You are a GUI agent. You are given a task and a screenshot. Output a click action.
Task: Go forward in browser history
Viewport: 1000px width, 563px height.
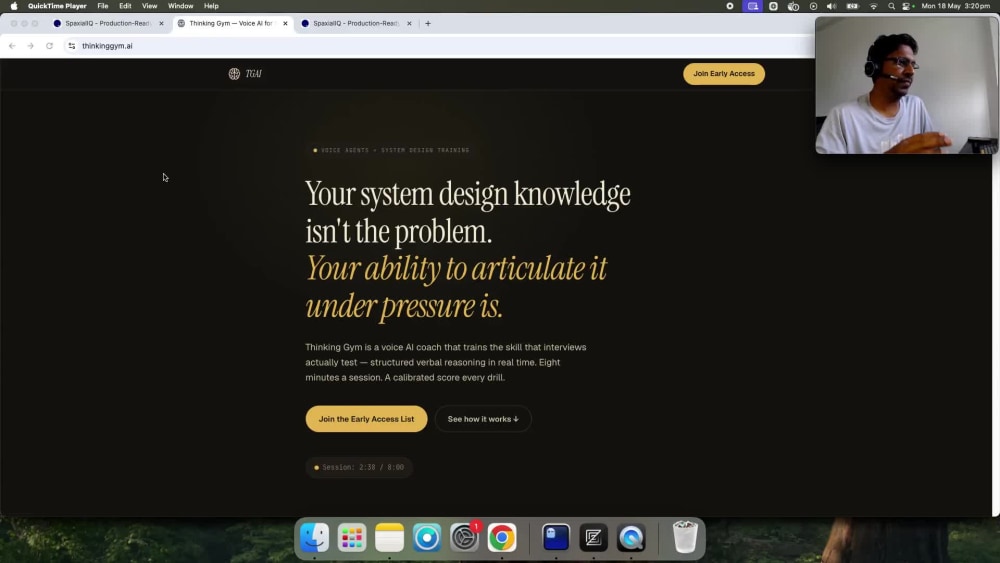coord(31,46)
